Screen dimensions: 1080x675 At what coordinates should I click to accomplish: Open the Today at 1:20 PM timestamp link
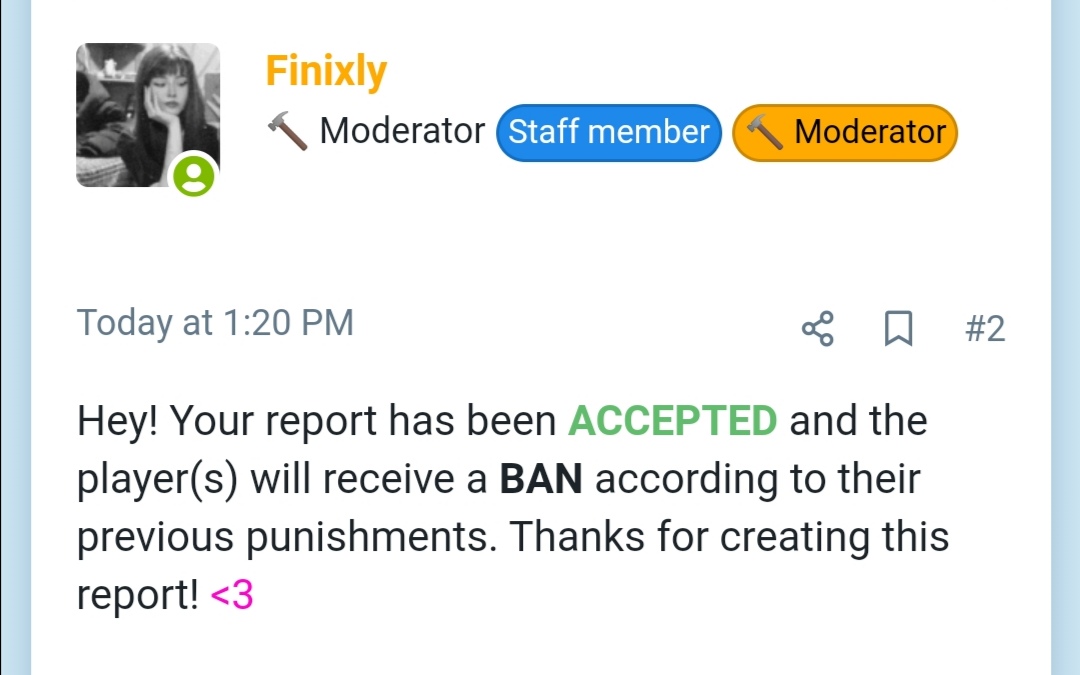tap(215, 322)
